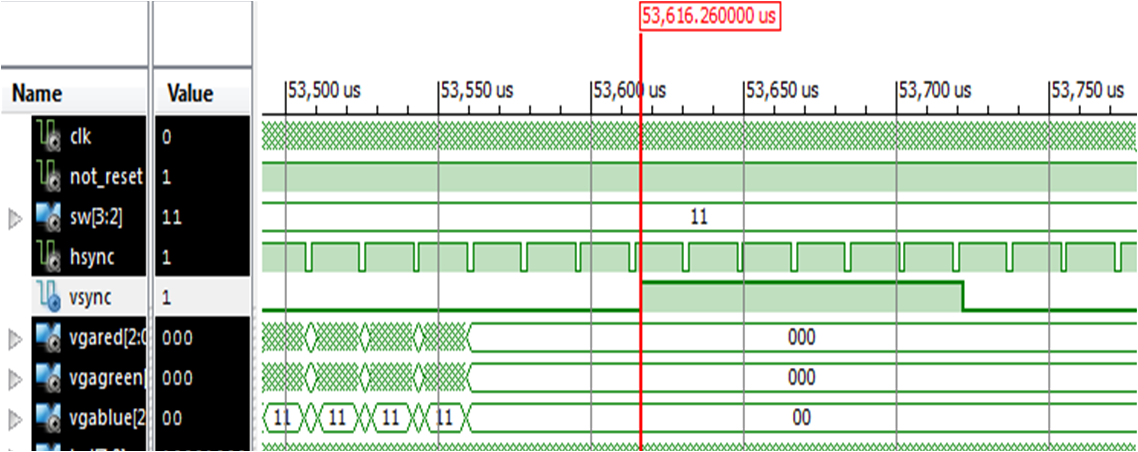Expand the vgablue bus signal
Screen dimensions: 1138x452
coord(13,418)
